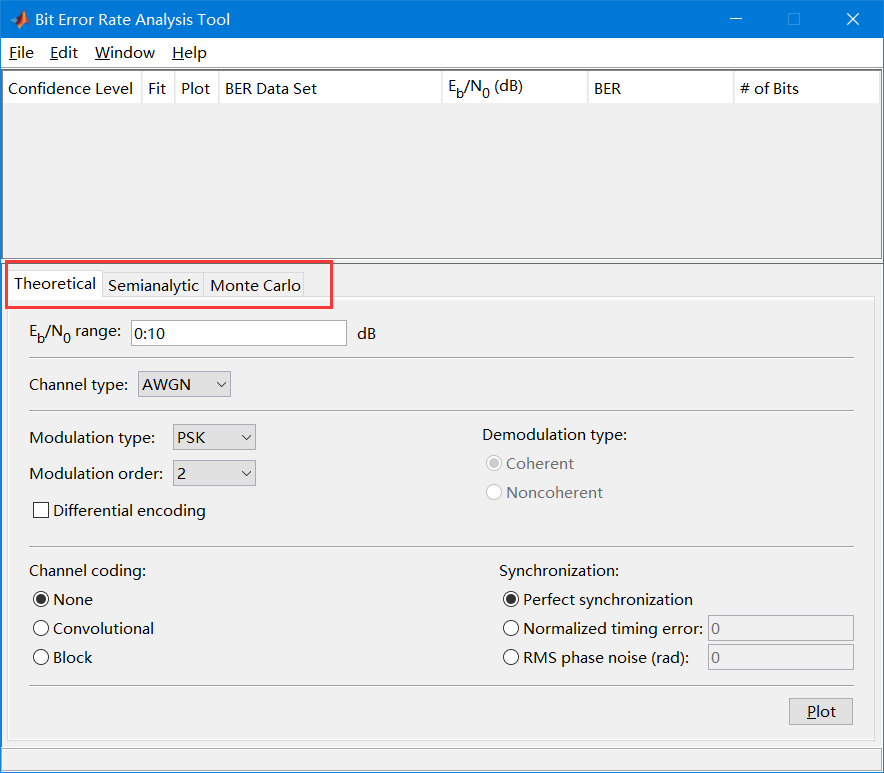Click the # of Bits column header
884x773 pixels.
tap(807, 88)
